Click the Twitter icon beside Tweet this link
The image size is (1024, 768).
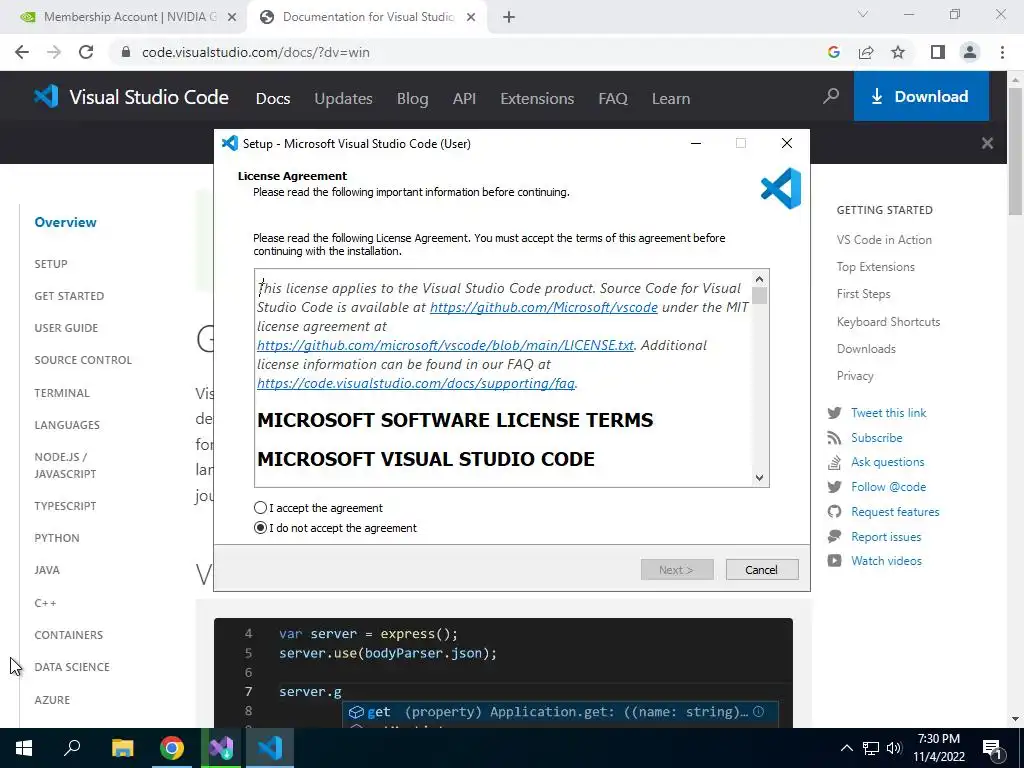[x=835, y=413]
